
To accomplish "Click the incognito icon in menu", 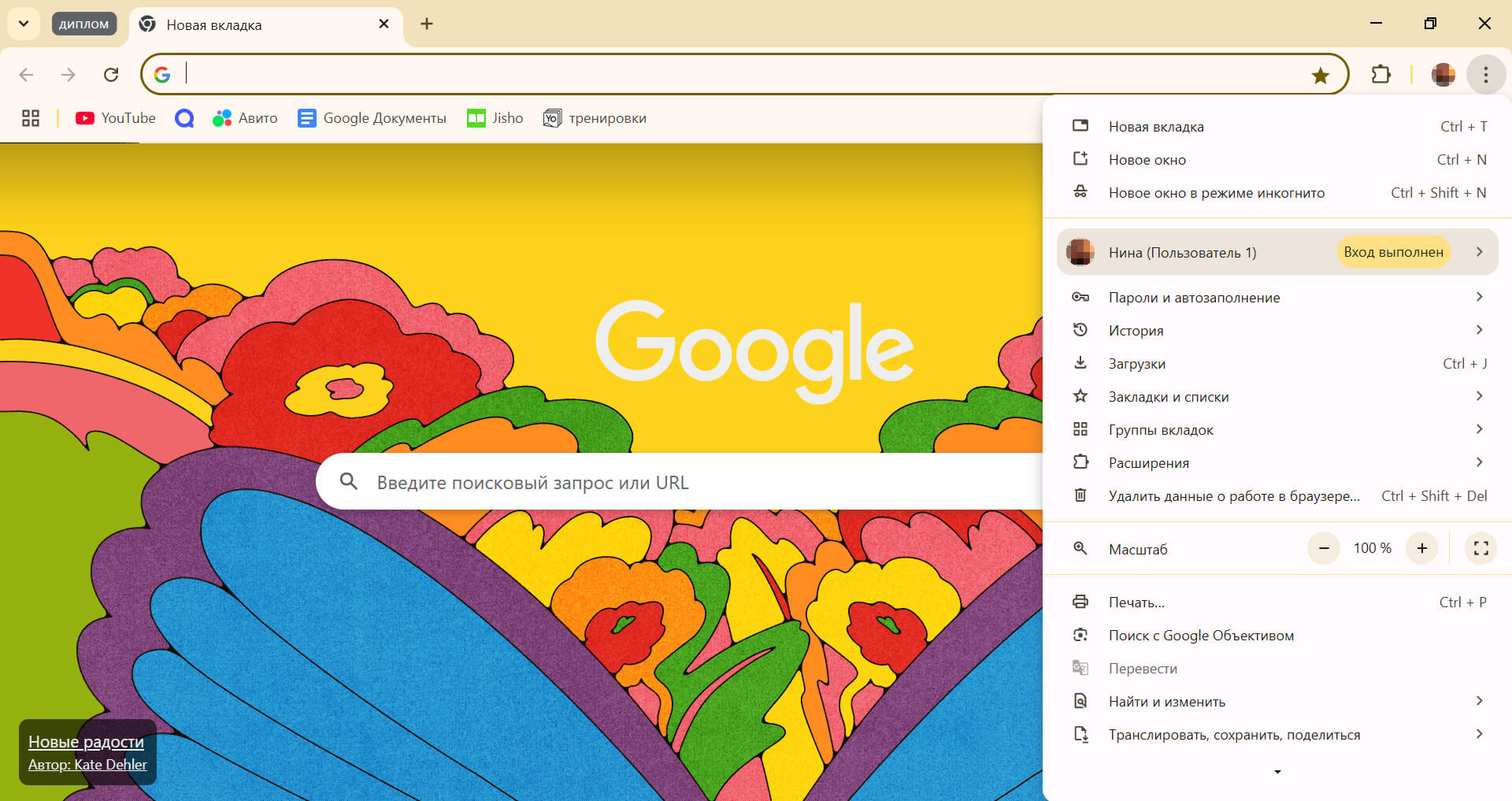I will 1080,192.
